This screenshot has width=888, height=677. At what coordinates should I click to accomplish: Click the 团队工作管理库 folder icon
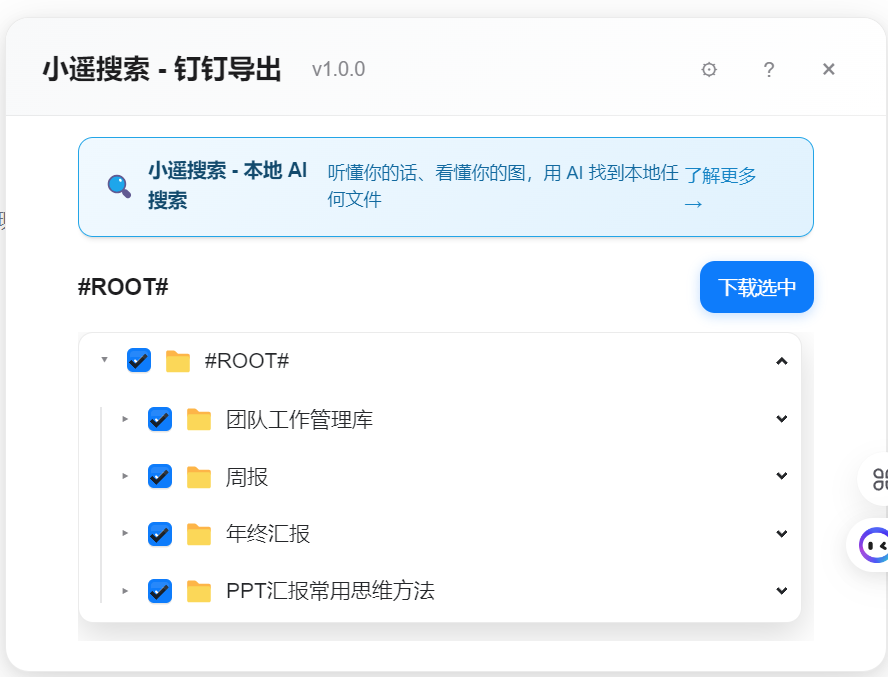[199, 420]
